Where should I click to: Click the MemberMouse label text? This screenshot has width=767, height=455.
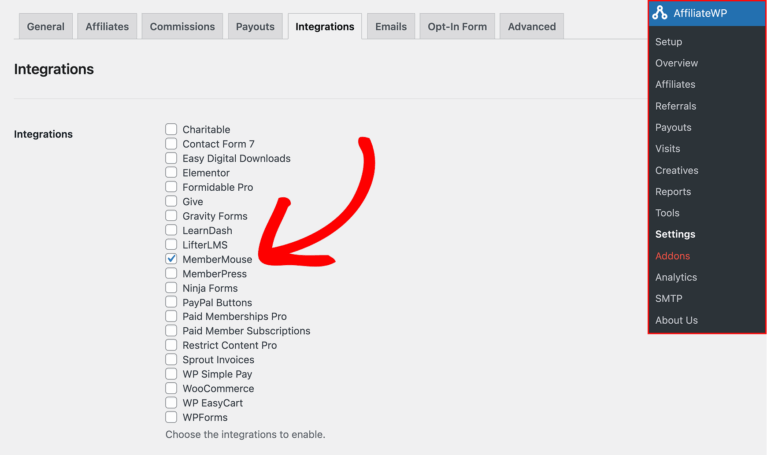[217, 259]
